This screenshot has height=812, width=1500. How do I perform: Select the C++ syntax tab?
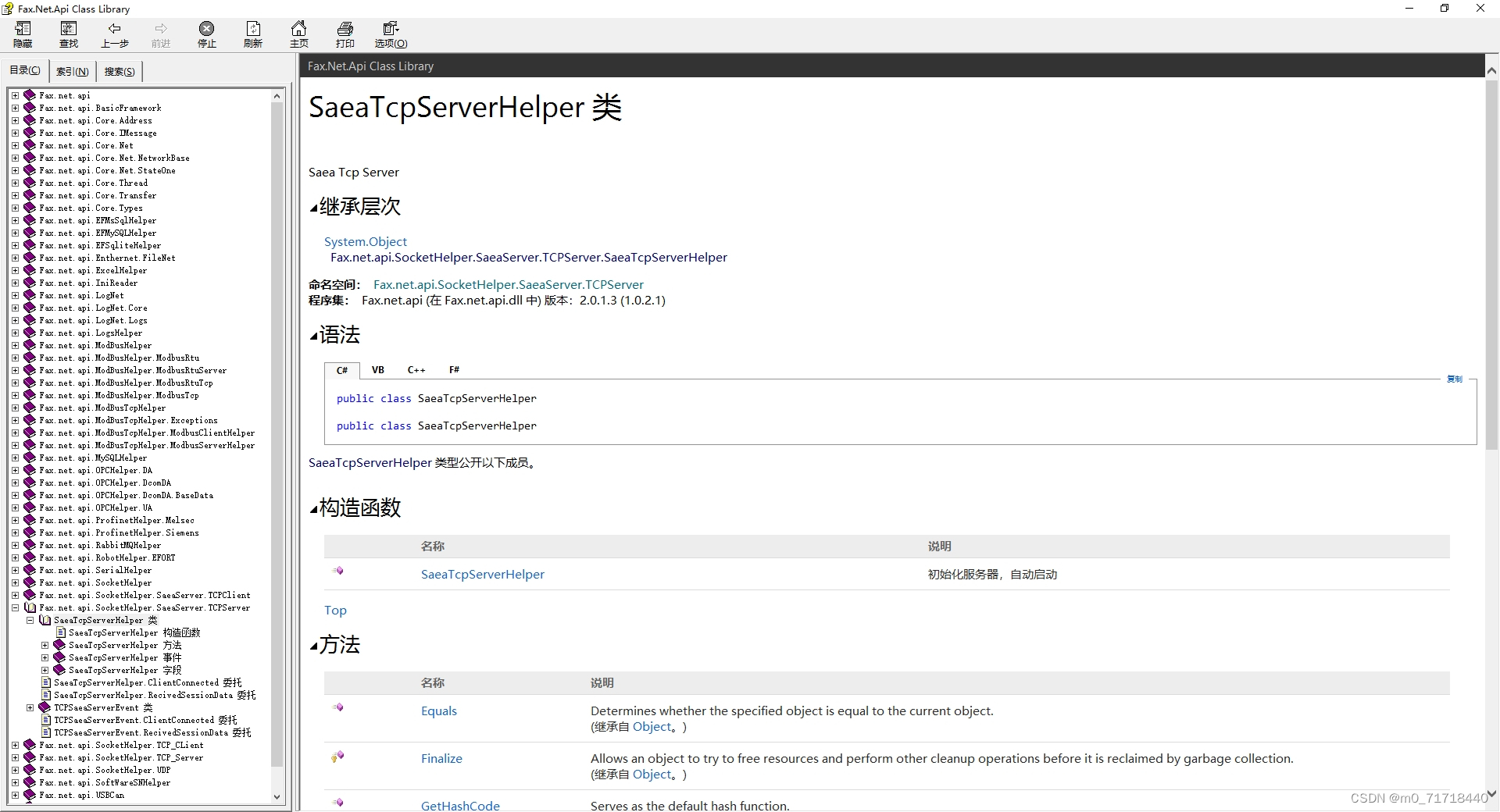coord(416,370)
